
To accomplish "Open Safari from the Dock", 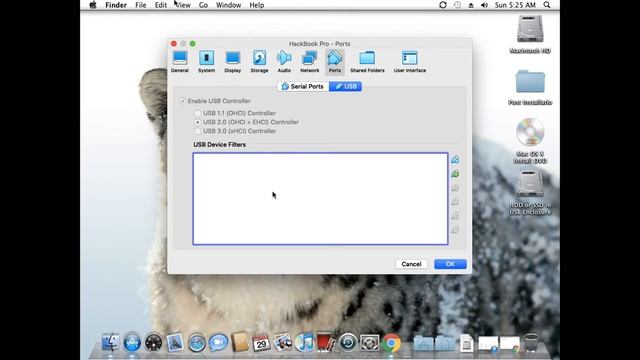I will click(196, 342).
